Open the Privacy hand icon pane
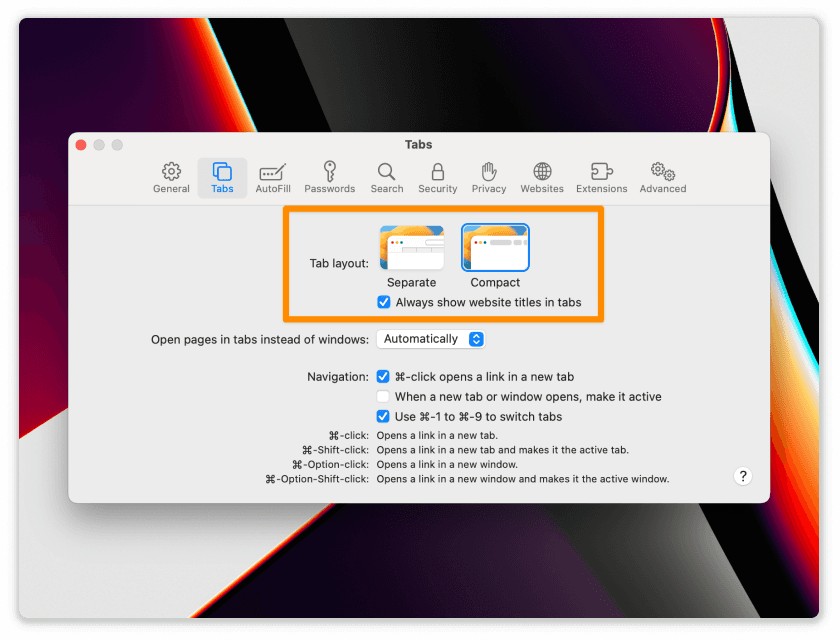Viewport: 840px width, 640px height. pyautogui.click(x=489, y=178)
